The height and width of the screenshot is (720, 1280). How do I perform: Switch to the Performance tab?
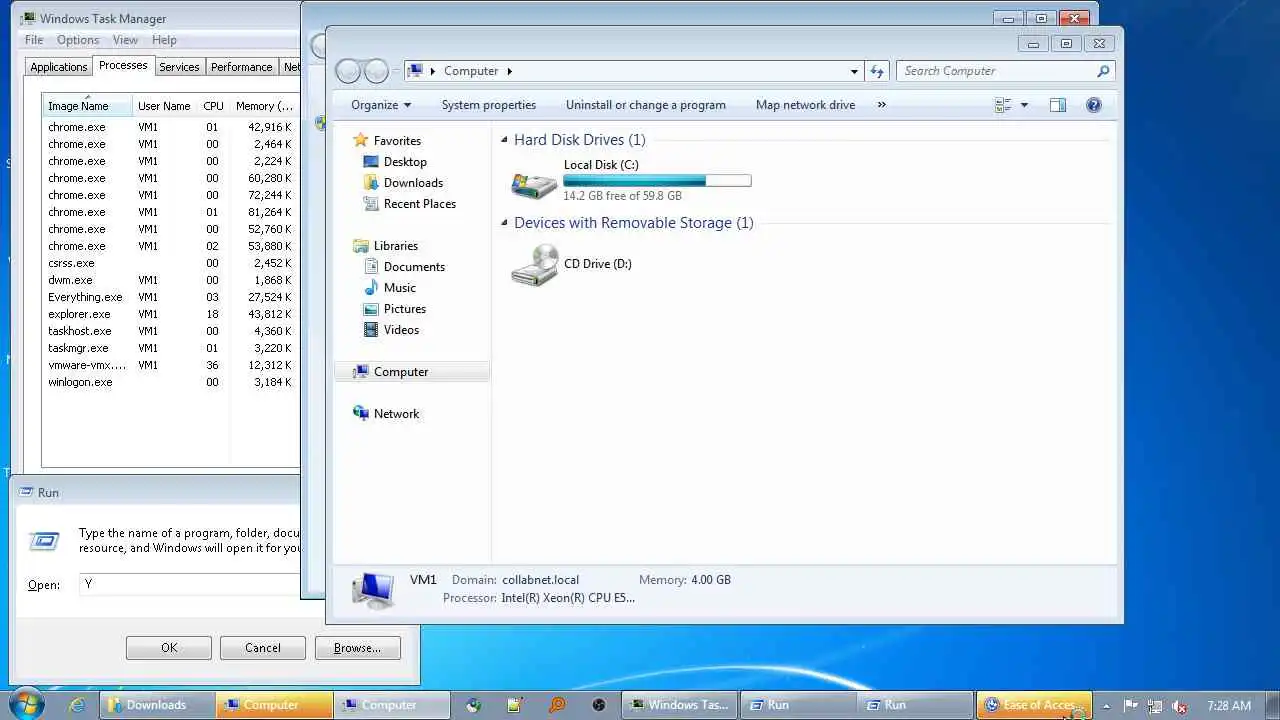[x=241, y=67]
